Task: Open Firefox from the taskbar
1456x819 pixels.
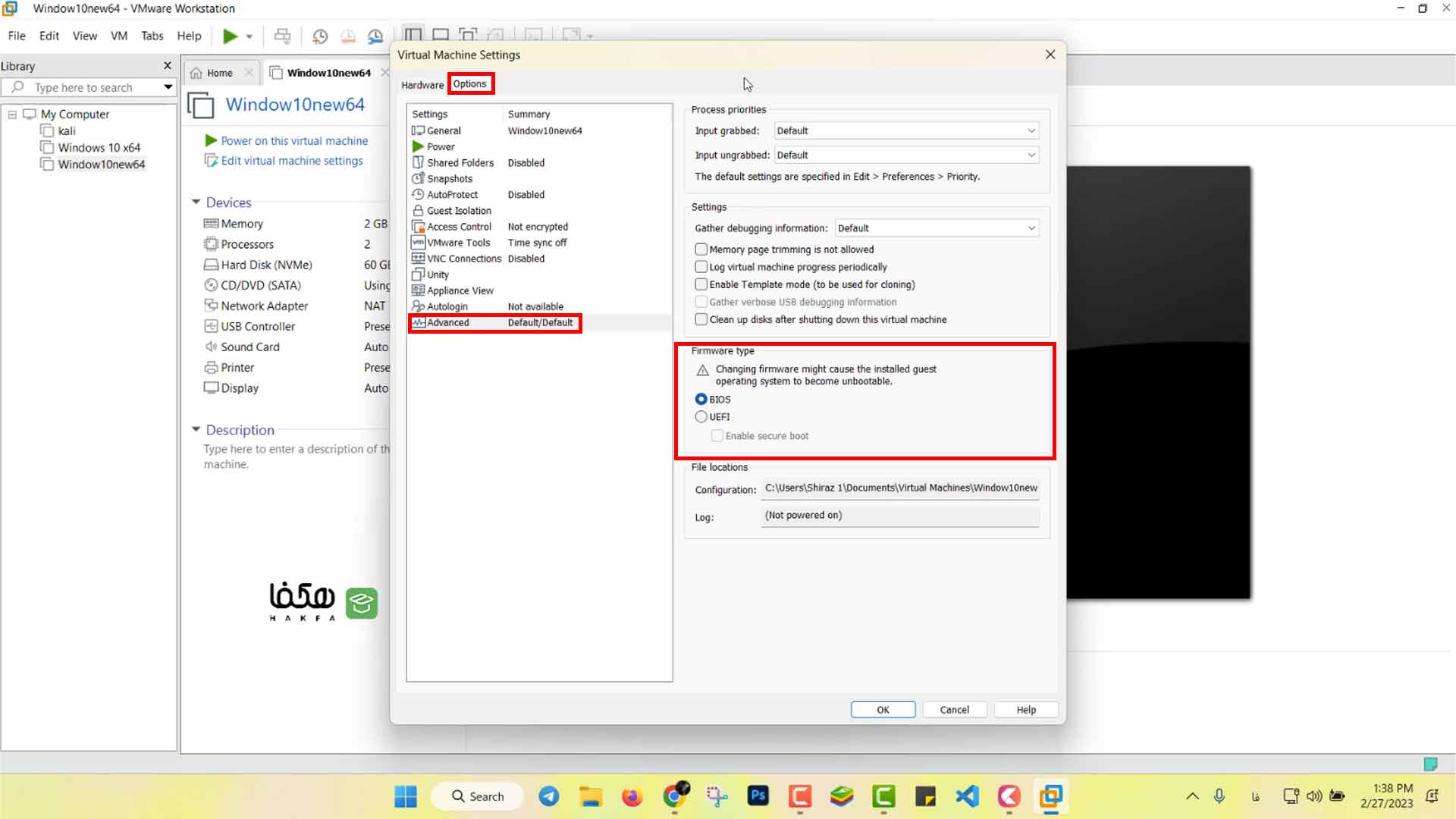Action: point(632,796)
